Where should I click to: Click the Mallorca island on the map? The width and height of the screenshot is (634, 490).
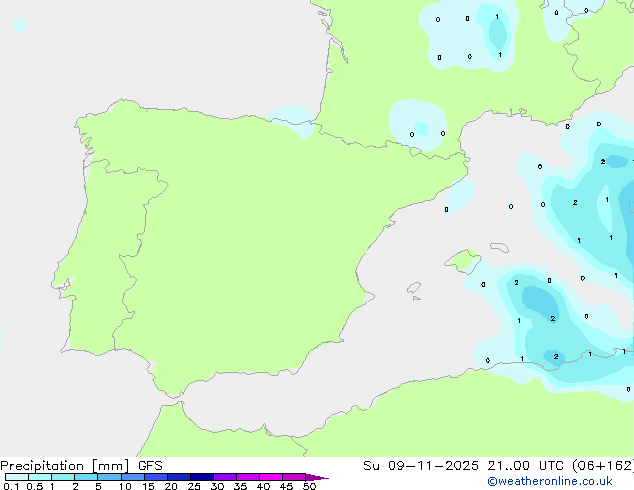click(464, 261)
